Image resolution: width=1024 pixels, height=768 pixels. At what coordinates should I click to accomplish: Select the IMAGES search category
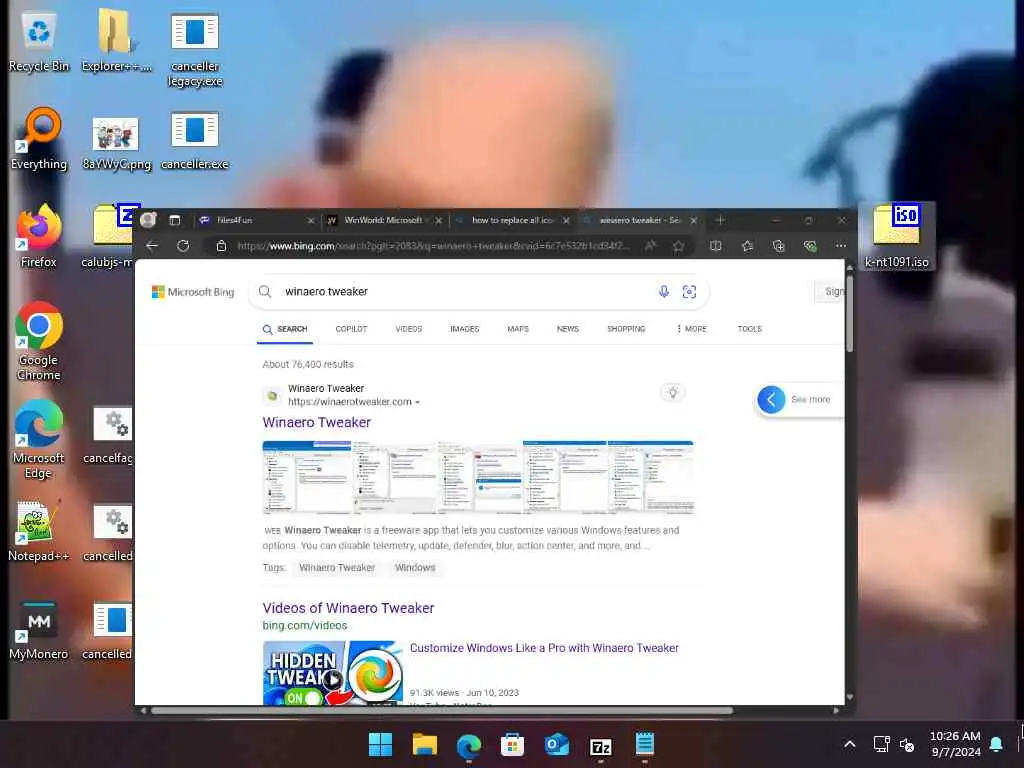(464, 329)
